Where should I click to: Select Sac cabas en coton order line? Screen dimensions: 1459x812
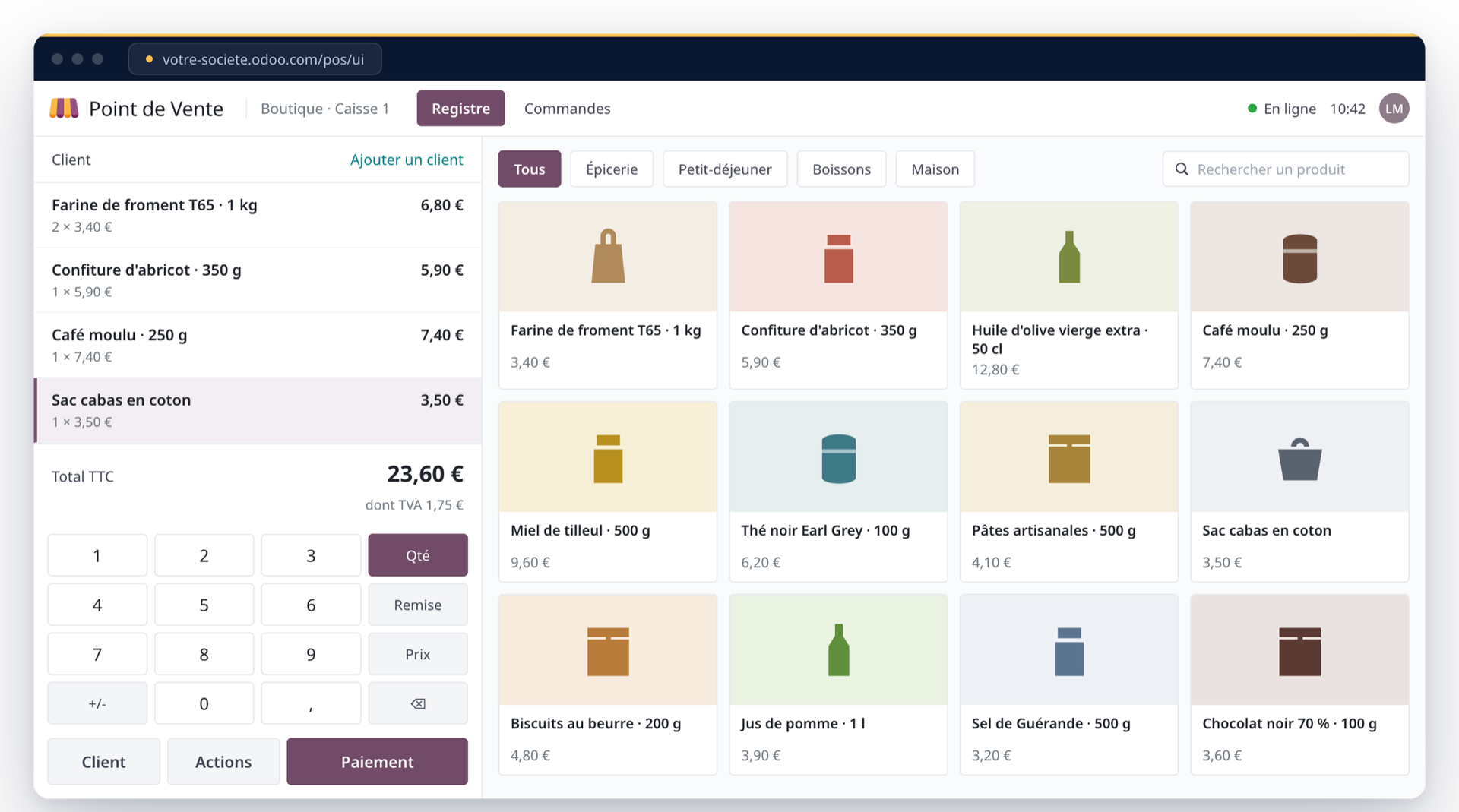[x=258, y=410]
